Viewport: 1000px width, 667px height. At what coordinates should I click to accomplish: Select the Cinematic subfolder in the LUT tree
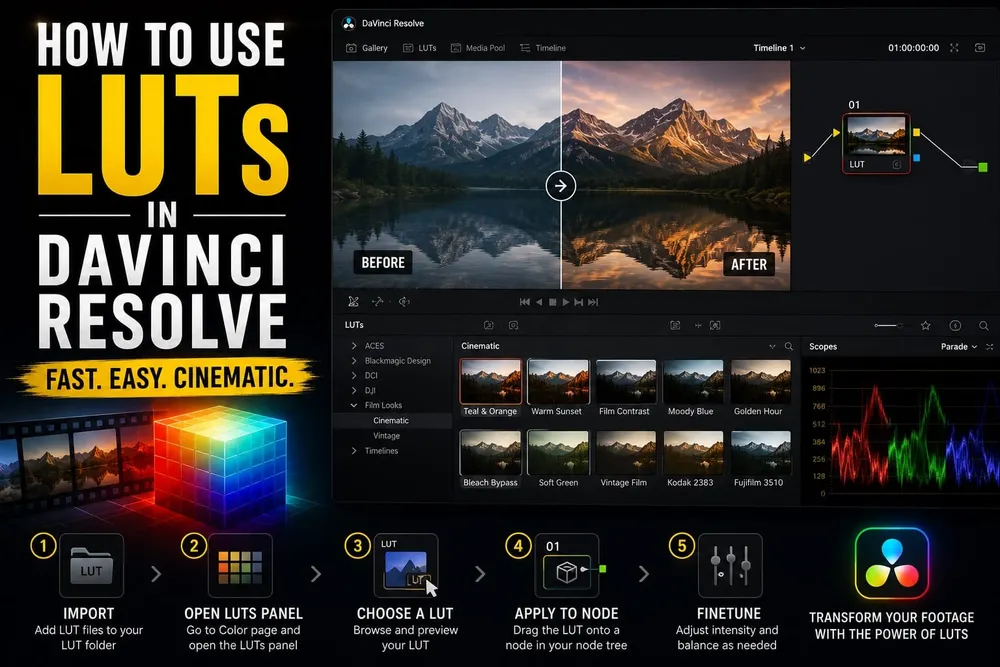click(391, 421)
